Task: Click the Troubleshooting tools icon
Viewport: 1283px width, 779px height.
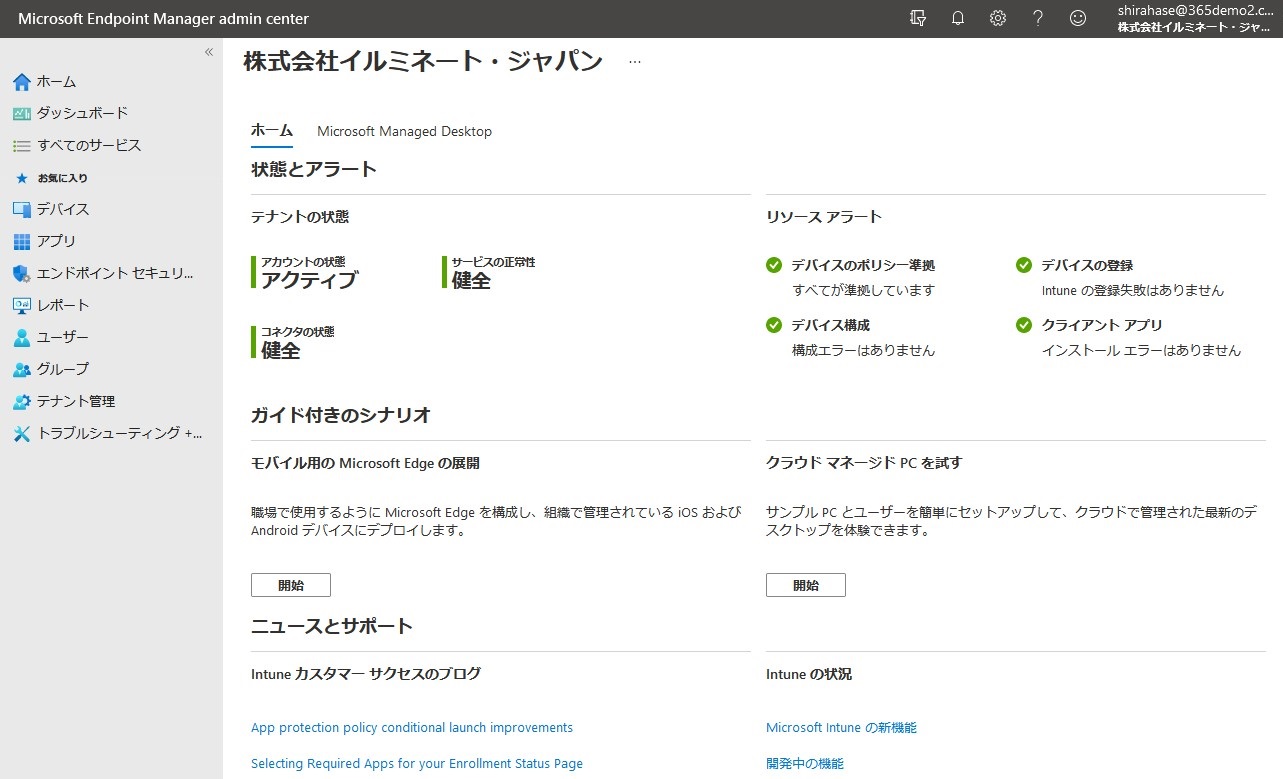Action: (x=22, y=434)
